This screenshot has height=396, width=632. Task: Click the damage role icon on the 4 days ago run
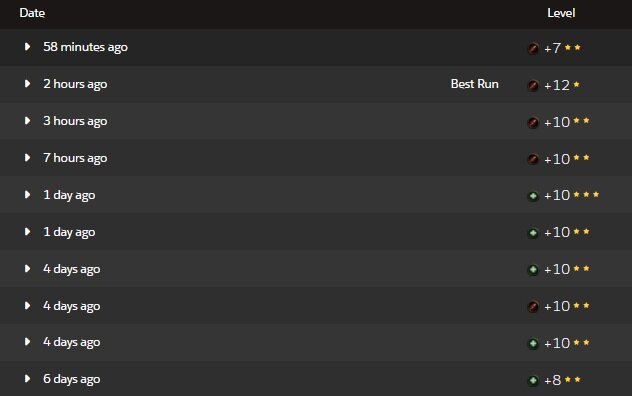[x=533, y=307]
